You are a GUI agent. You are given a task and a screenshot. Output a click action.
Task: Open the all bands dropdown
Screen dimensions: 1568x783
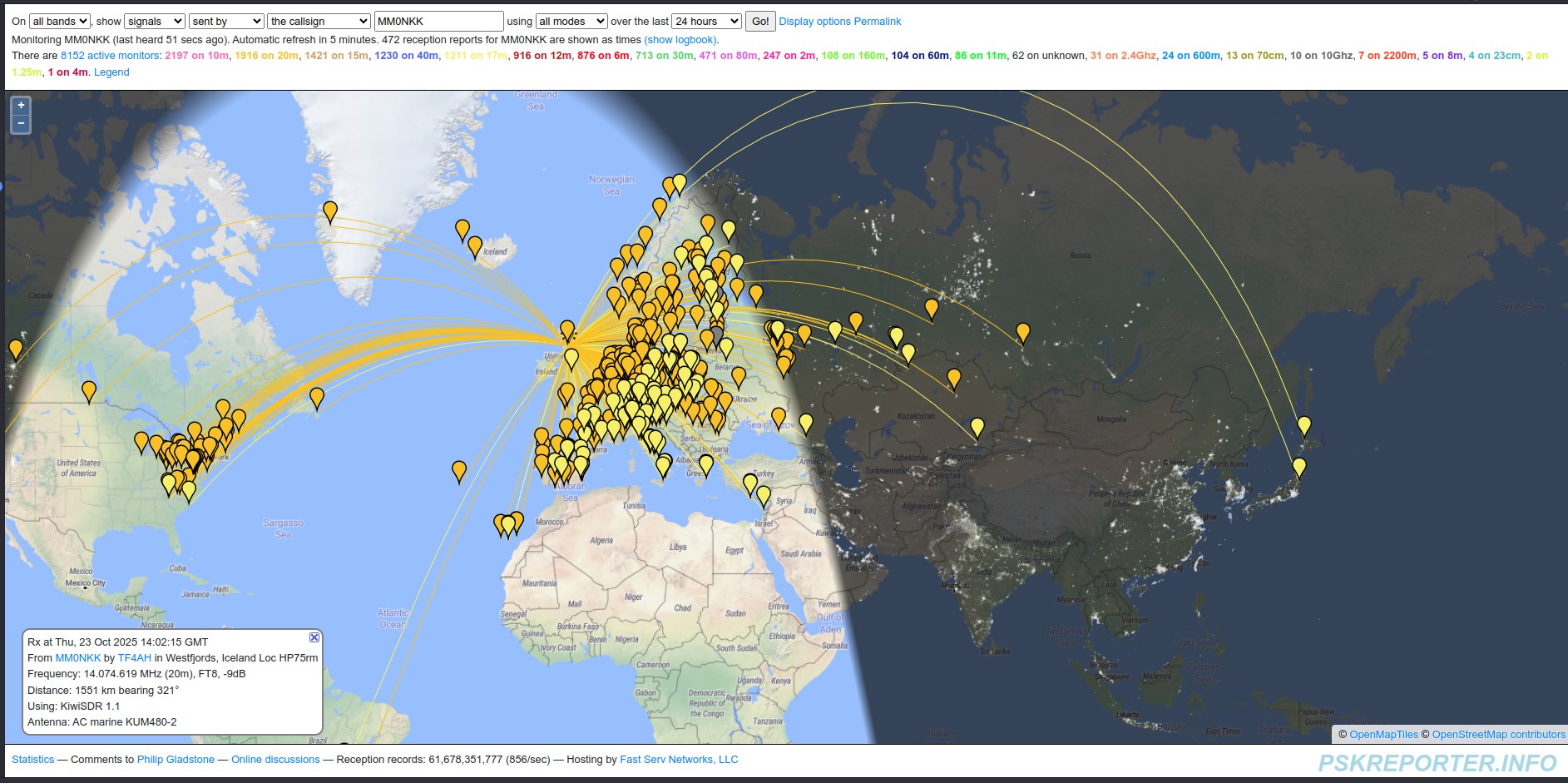coord(60,21)
